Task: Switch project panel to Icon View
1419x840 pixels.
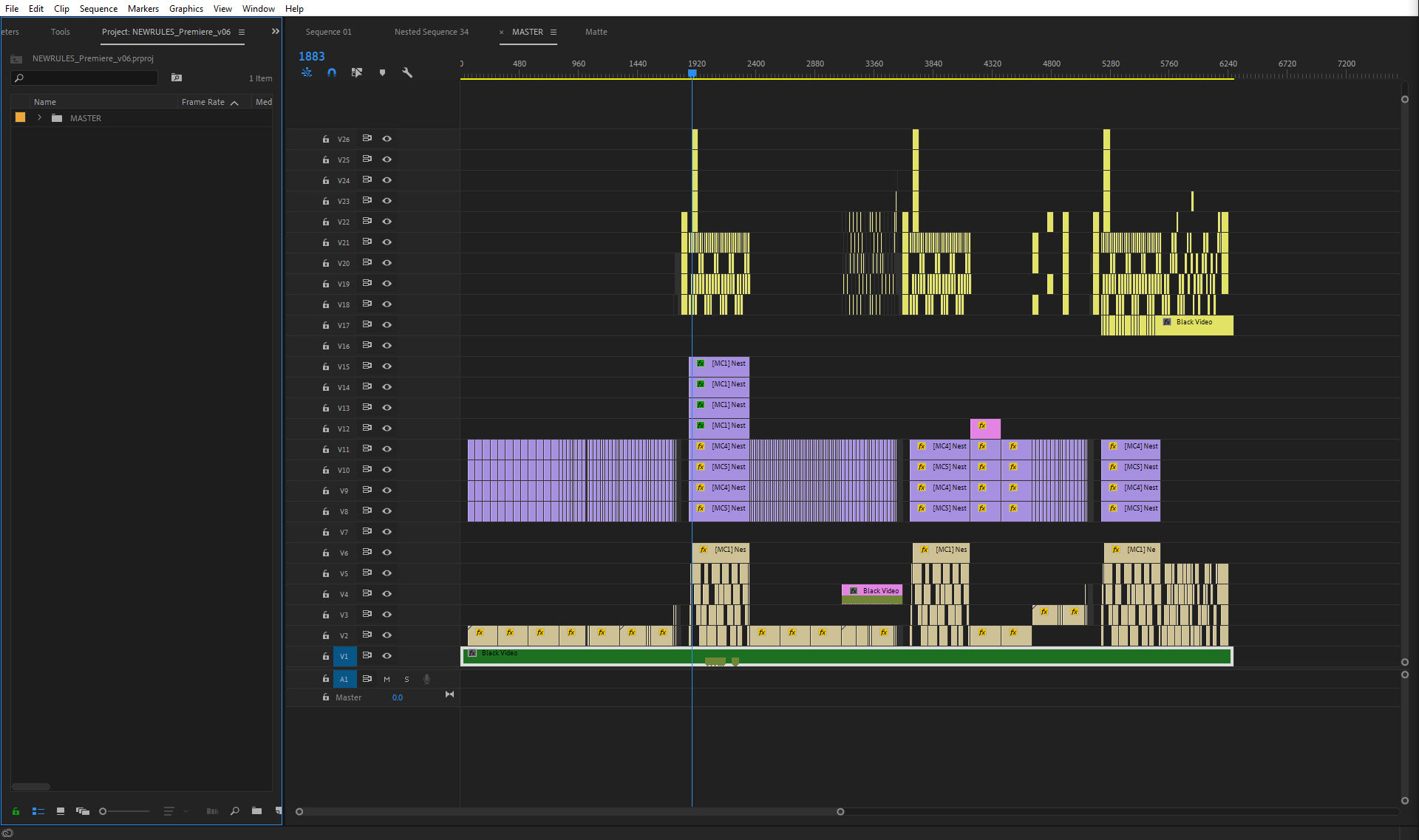Action: coord(61,811)
